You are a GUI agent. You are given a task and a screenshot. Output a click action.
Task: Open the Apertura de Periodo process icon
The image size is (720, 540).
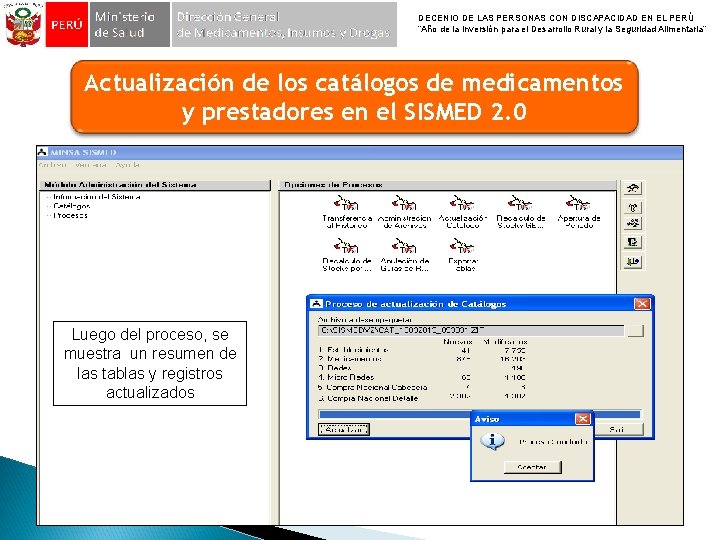(x=579, y=212)
